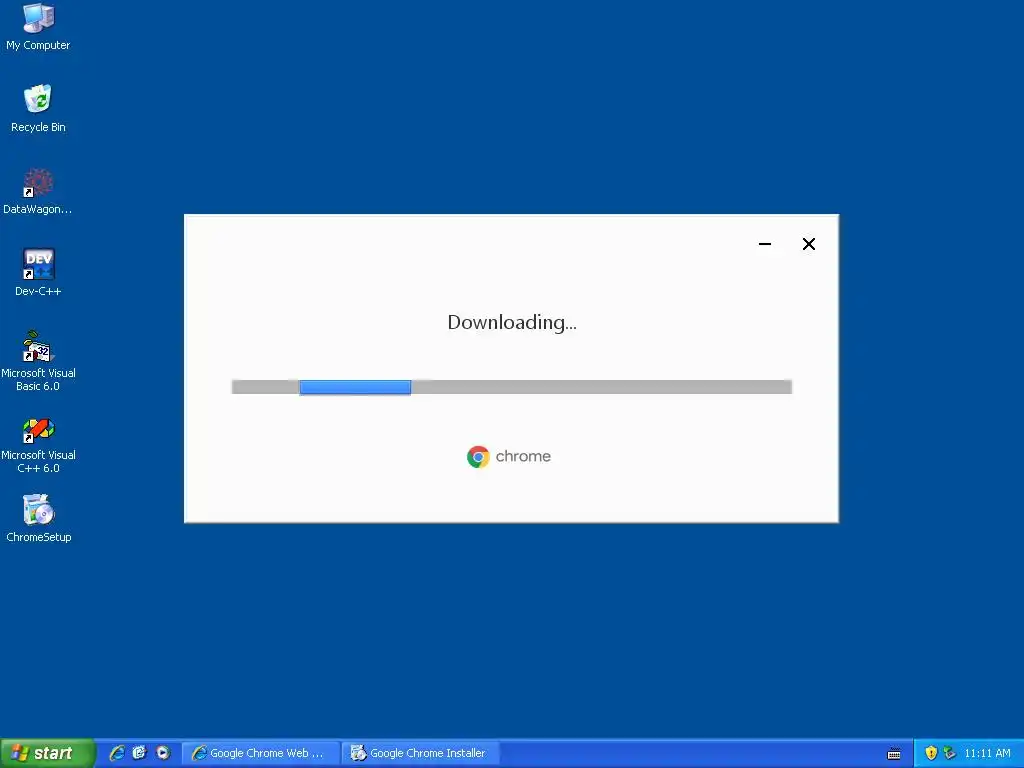Close the Chrome downloading dialog
Viewport: 1024px width, 768px height.
(808, 244)
